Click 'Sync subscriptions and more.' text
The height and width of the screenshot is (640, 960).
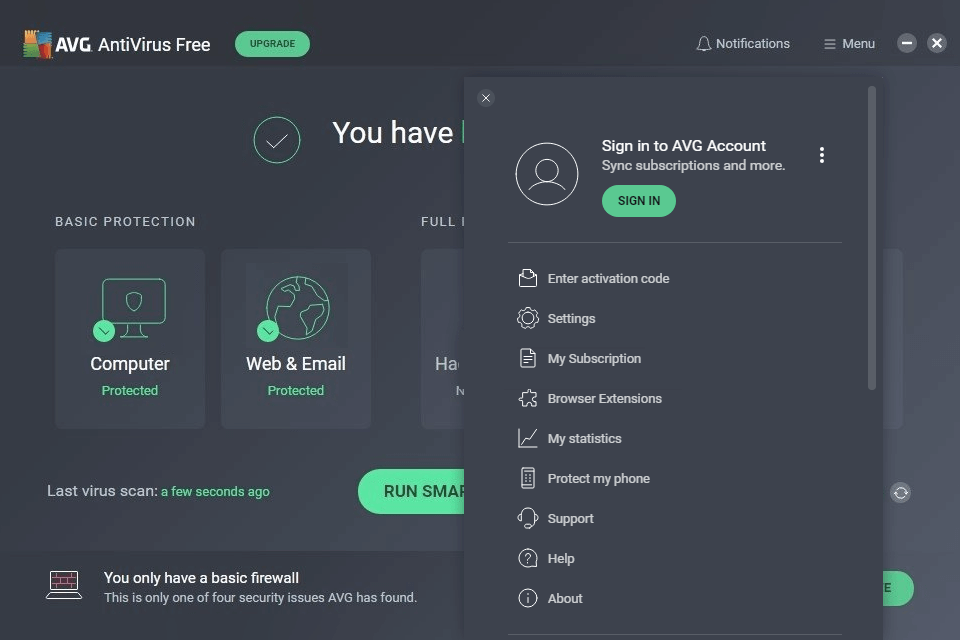pos(693,165)
